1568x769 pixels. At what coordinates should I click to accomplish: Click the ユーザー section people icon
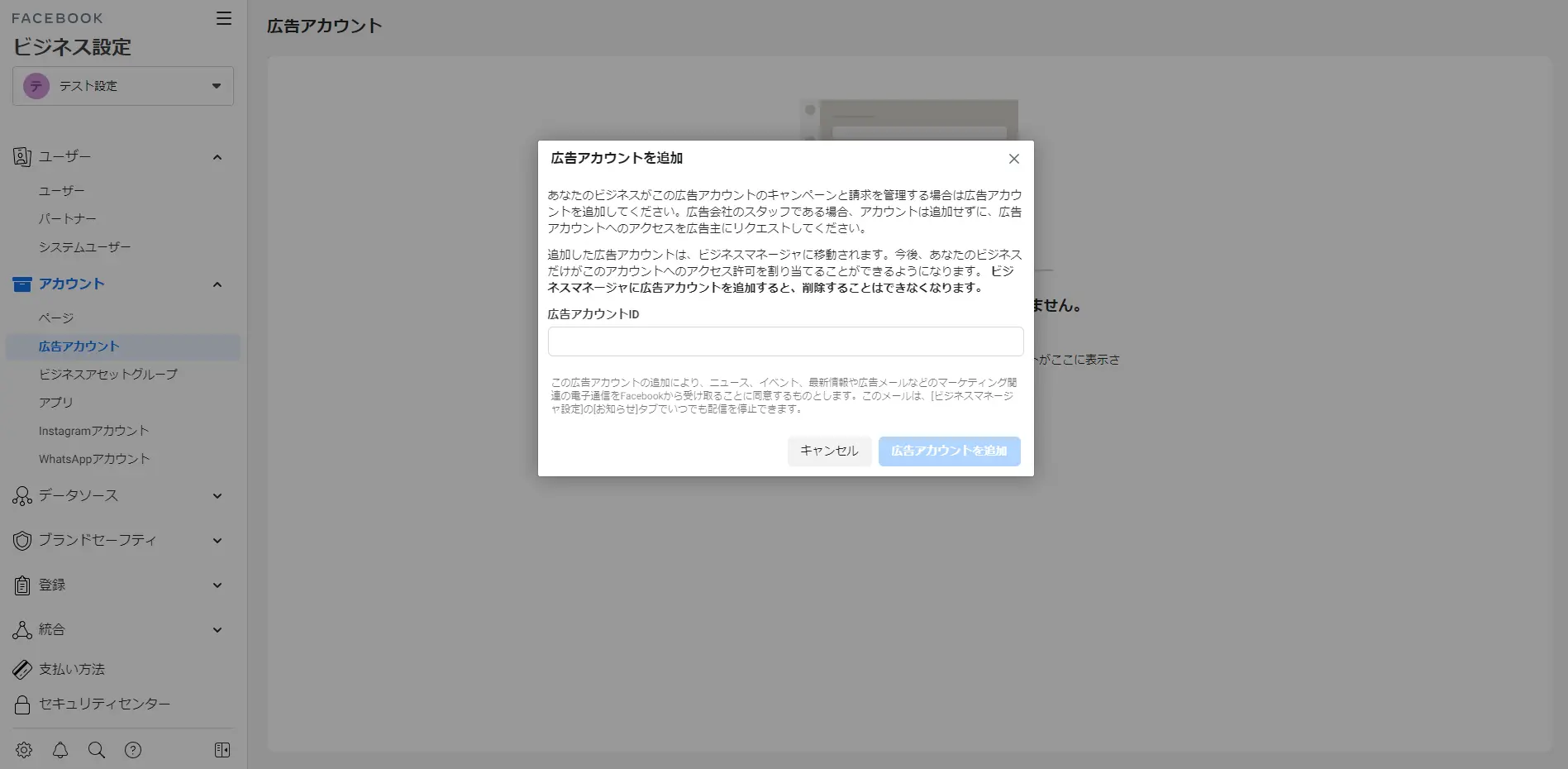(x=22, y=157)
